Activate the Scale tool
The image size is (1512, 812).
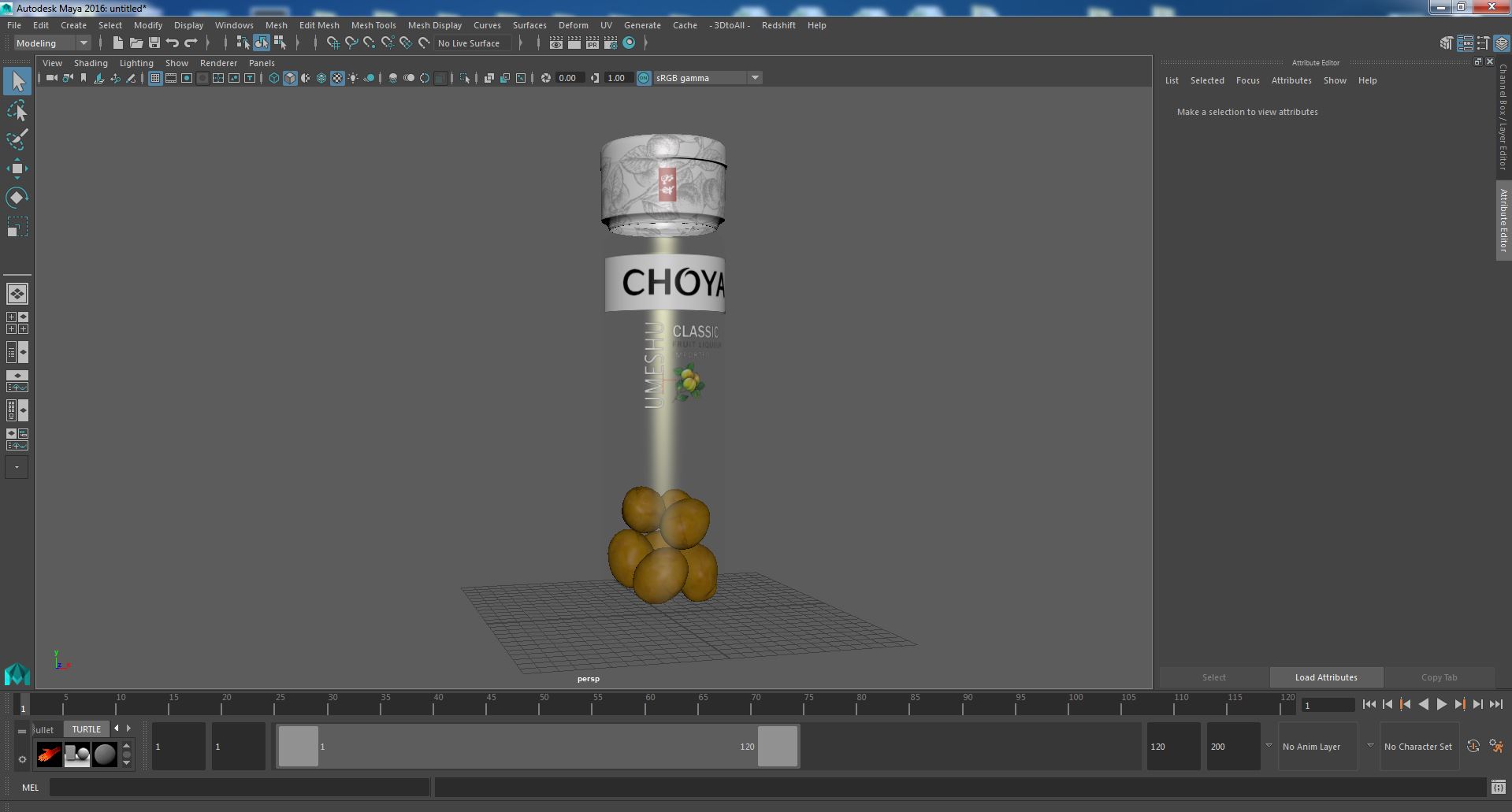point(17,227)
